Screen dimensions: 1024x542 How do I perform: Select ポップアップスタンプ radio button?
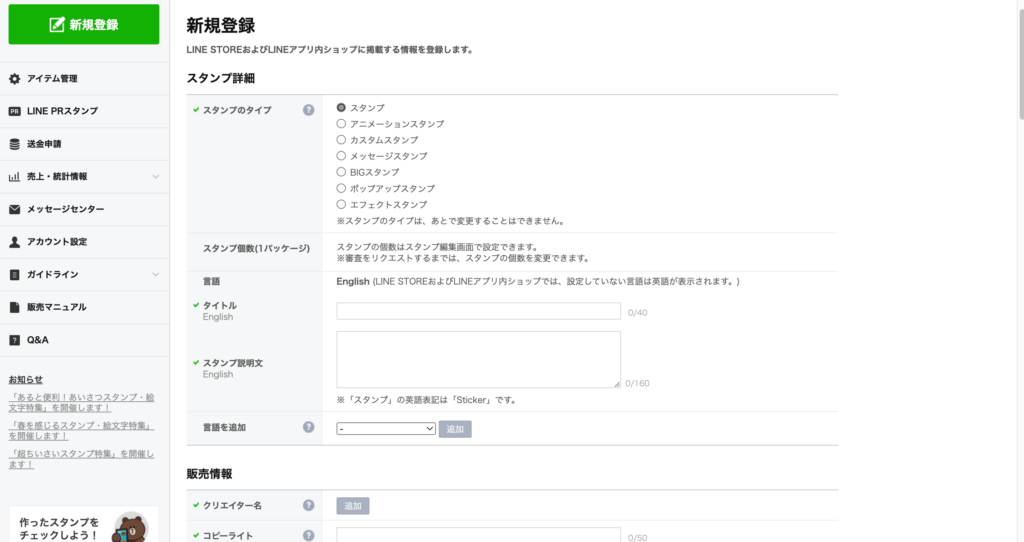(x=341, y=188)
